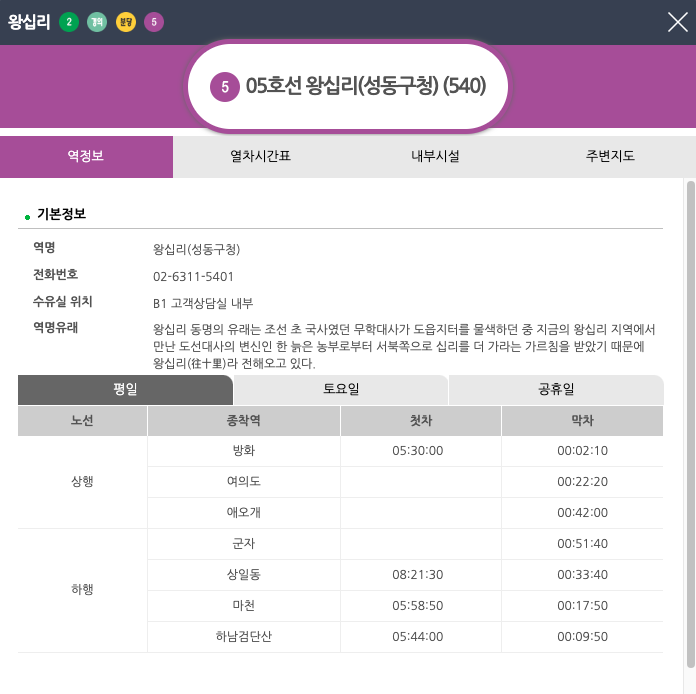This screenshot has width=696, height=694.
Task: Click the 군자 destination cell
Action: tap(244, 544)
